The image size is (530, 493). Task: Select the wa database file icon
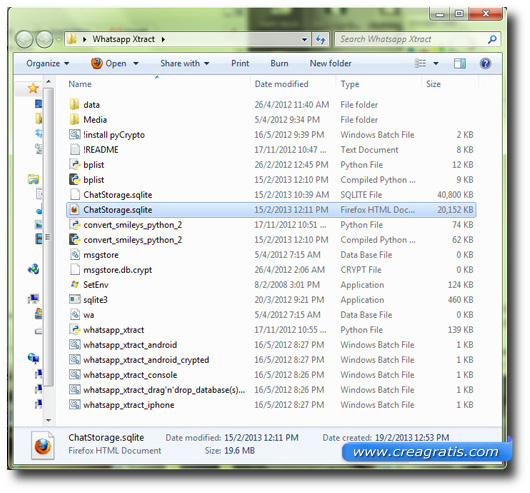(75, 315)
